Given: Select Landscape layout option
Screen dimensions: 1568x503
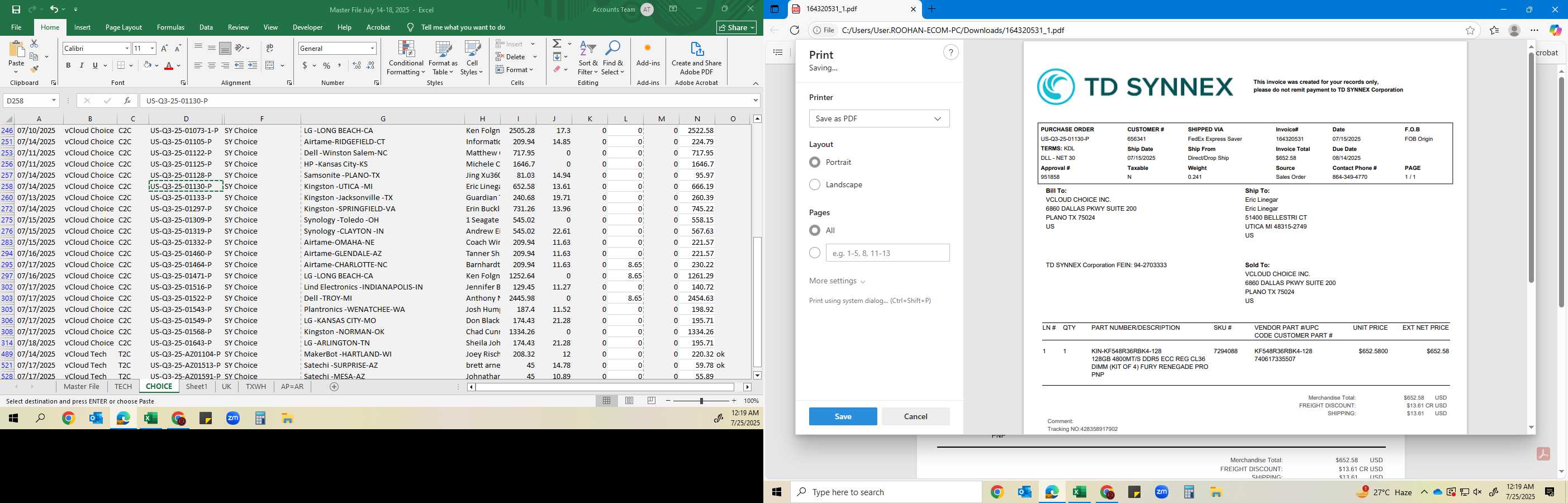Looking at the screenshot, I should (x=814, y=184).
